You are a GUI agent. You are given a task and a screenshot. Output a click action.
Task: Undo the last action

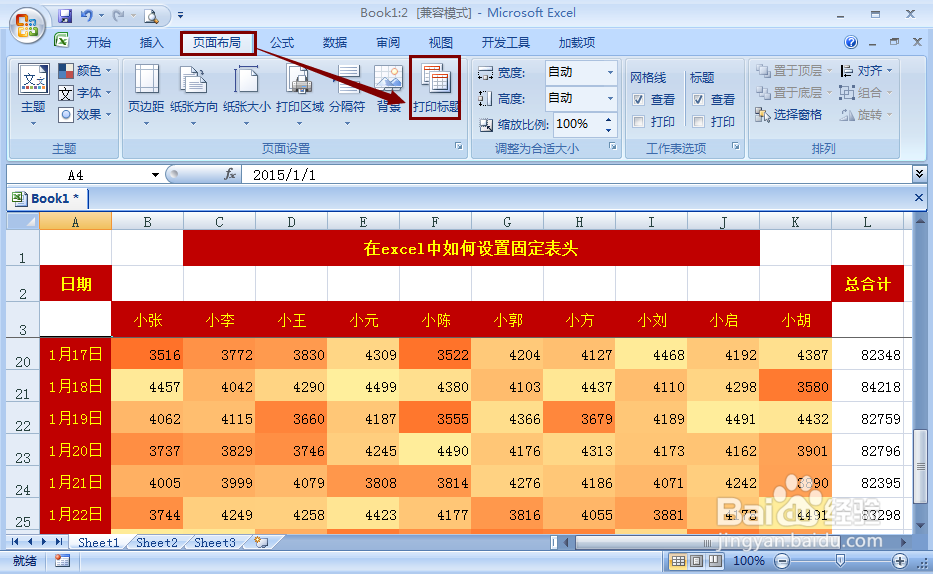87,15
